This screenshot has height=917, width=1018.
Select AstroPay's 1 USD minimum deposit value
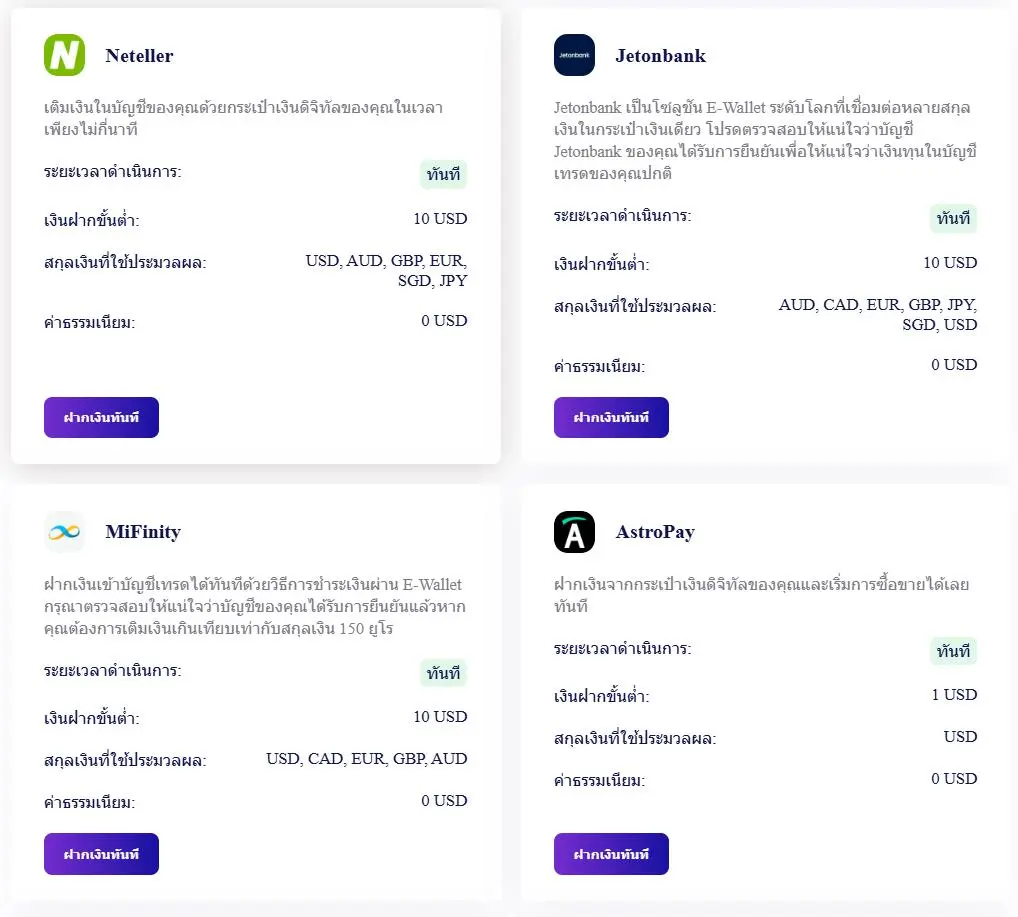(x=954, y=694)
